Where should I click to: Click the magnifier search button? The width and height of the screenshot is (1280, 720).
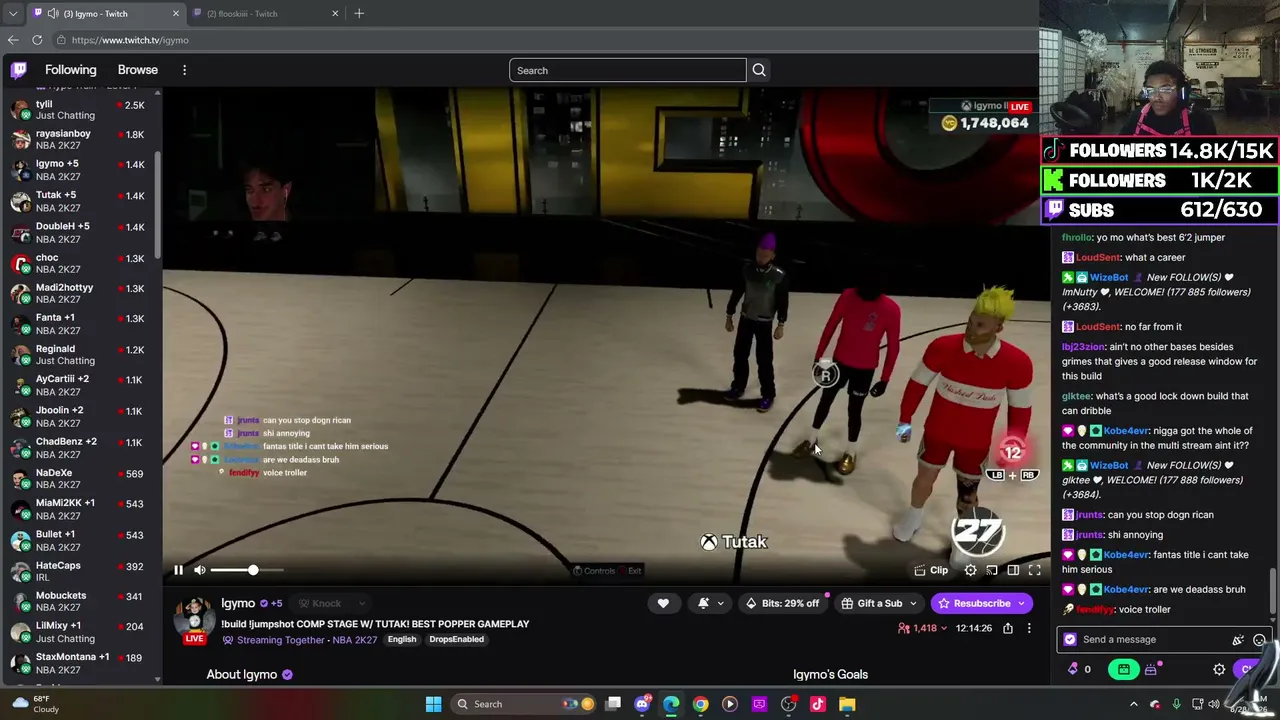coord(759,70)
